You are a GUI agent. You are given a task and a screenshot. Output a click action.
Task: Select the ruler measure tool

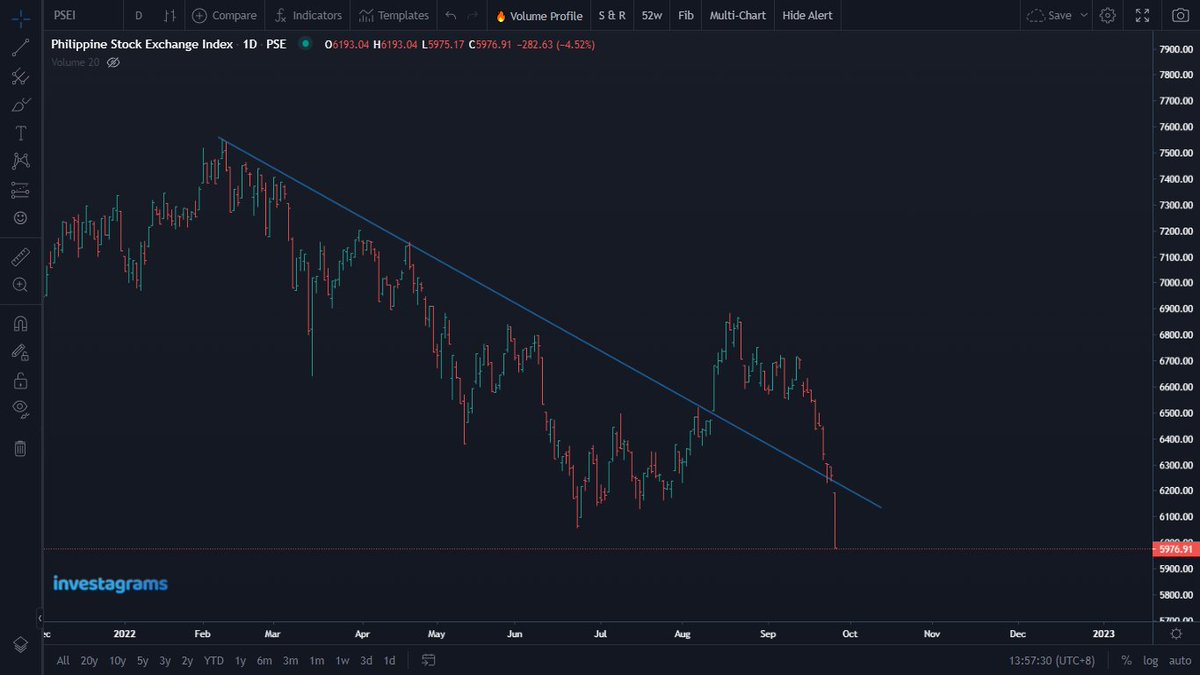click(x=20, y=257)
